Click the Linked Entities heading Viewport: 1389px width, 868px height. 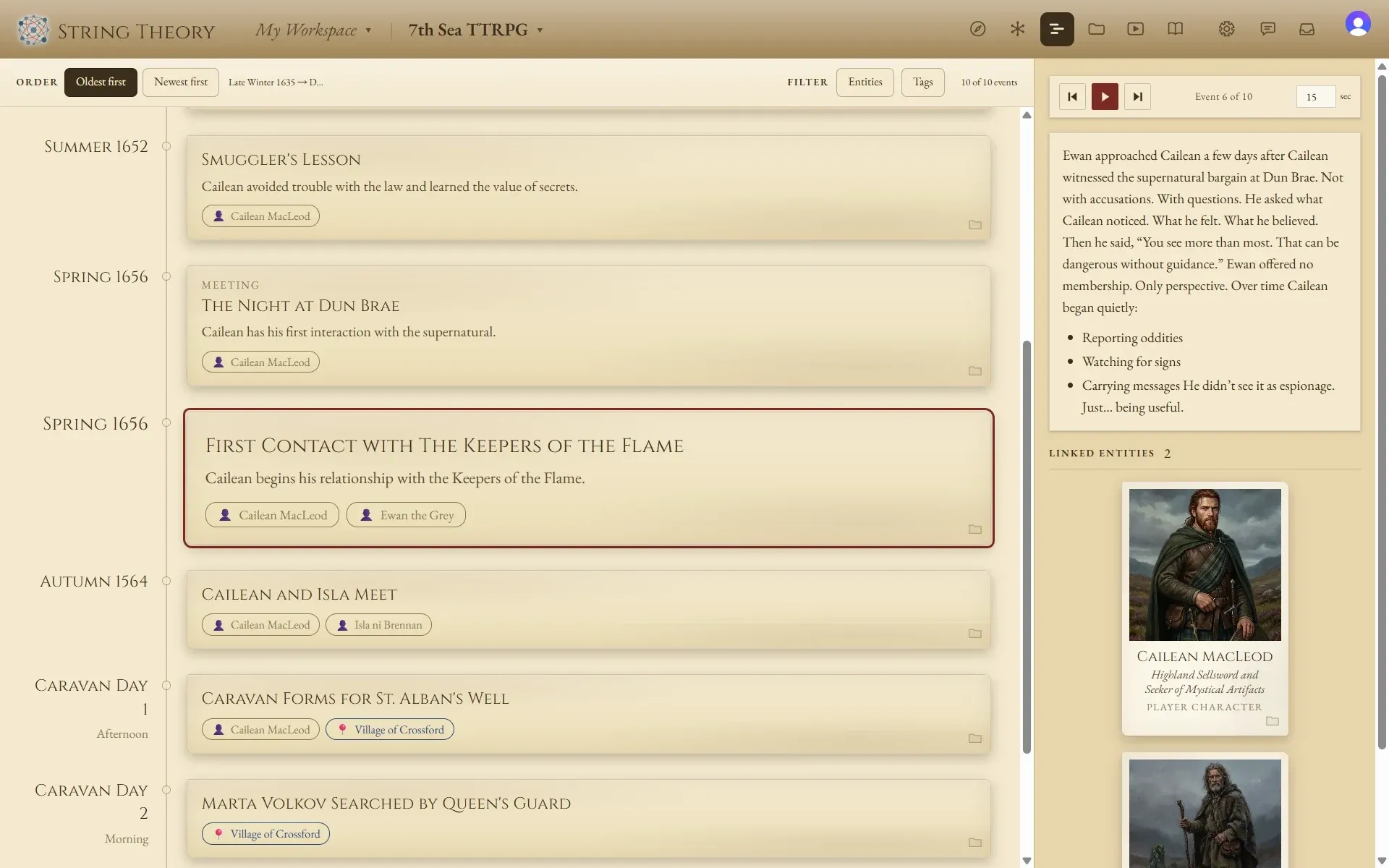point(1102,454)
